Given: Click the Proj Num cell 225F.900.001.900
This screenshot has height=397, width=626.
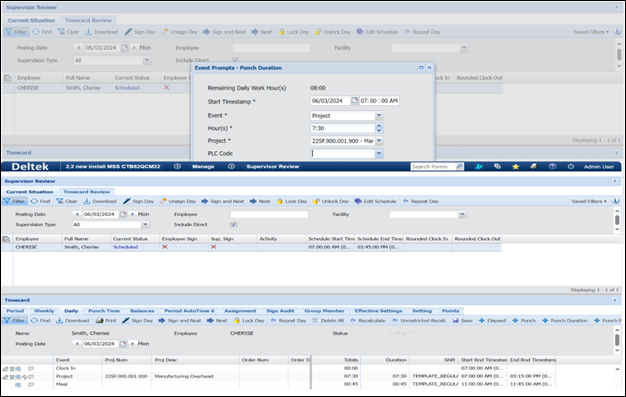Looking at the screenshot, I should 126,376.
